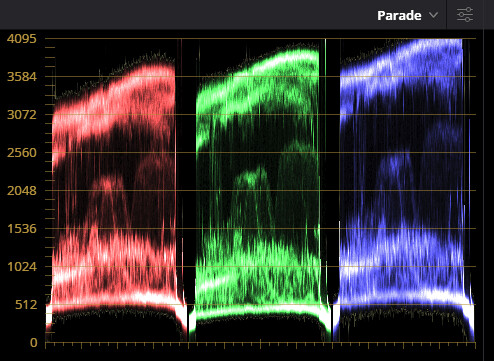Click the Parade scope type label

pos(399,15)
